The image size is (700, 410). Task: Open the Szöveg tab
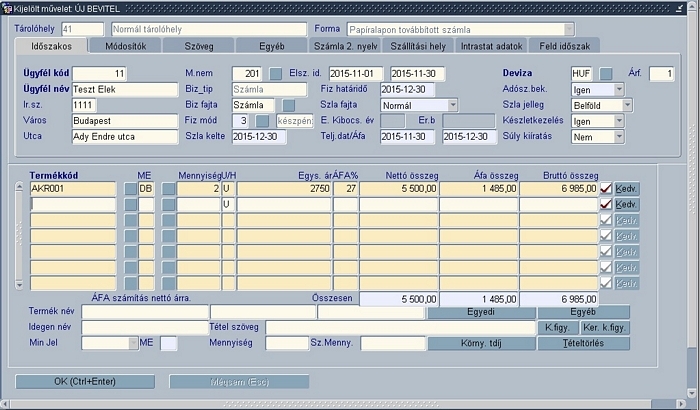[x=199, y=46]
